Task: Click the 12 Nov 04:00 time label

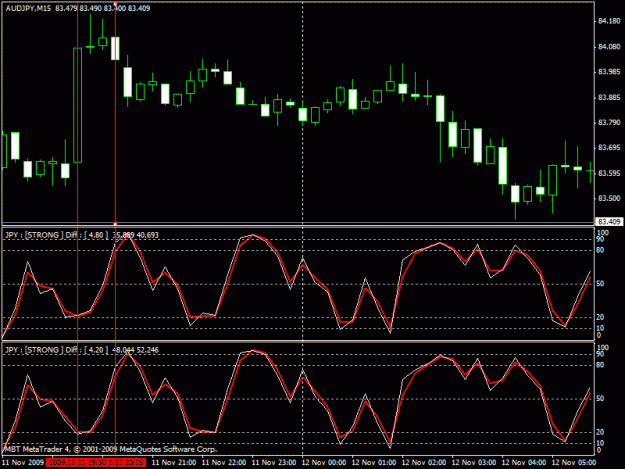Action: [x=524, y=463]
